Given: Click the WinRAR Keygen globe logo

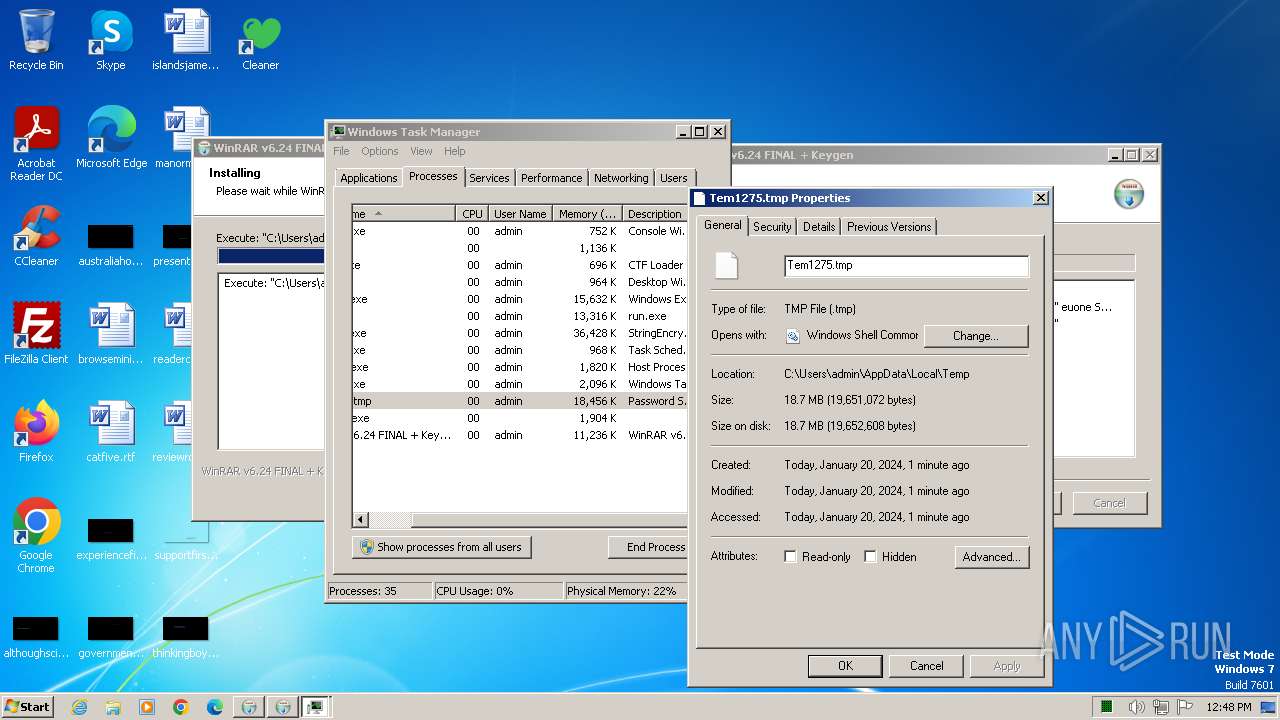Looking at the screenshot, I should coord(1129,194).
